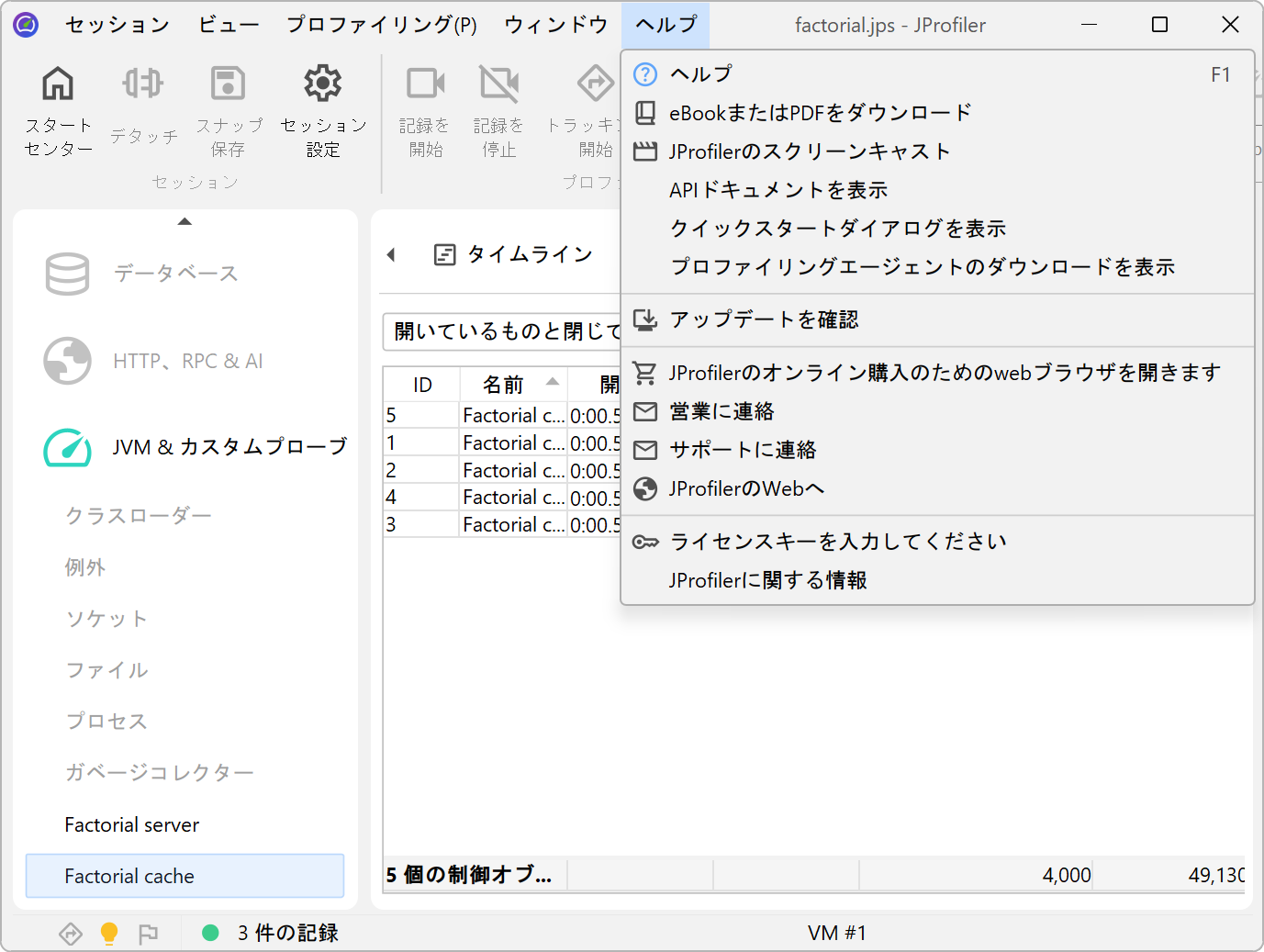This screenshot has height=952, width=1264.
Task: Open the ウィンドウ menu
Action: click(555, 25)
